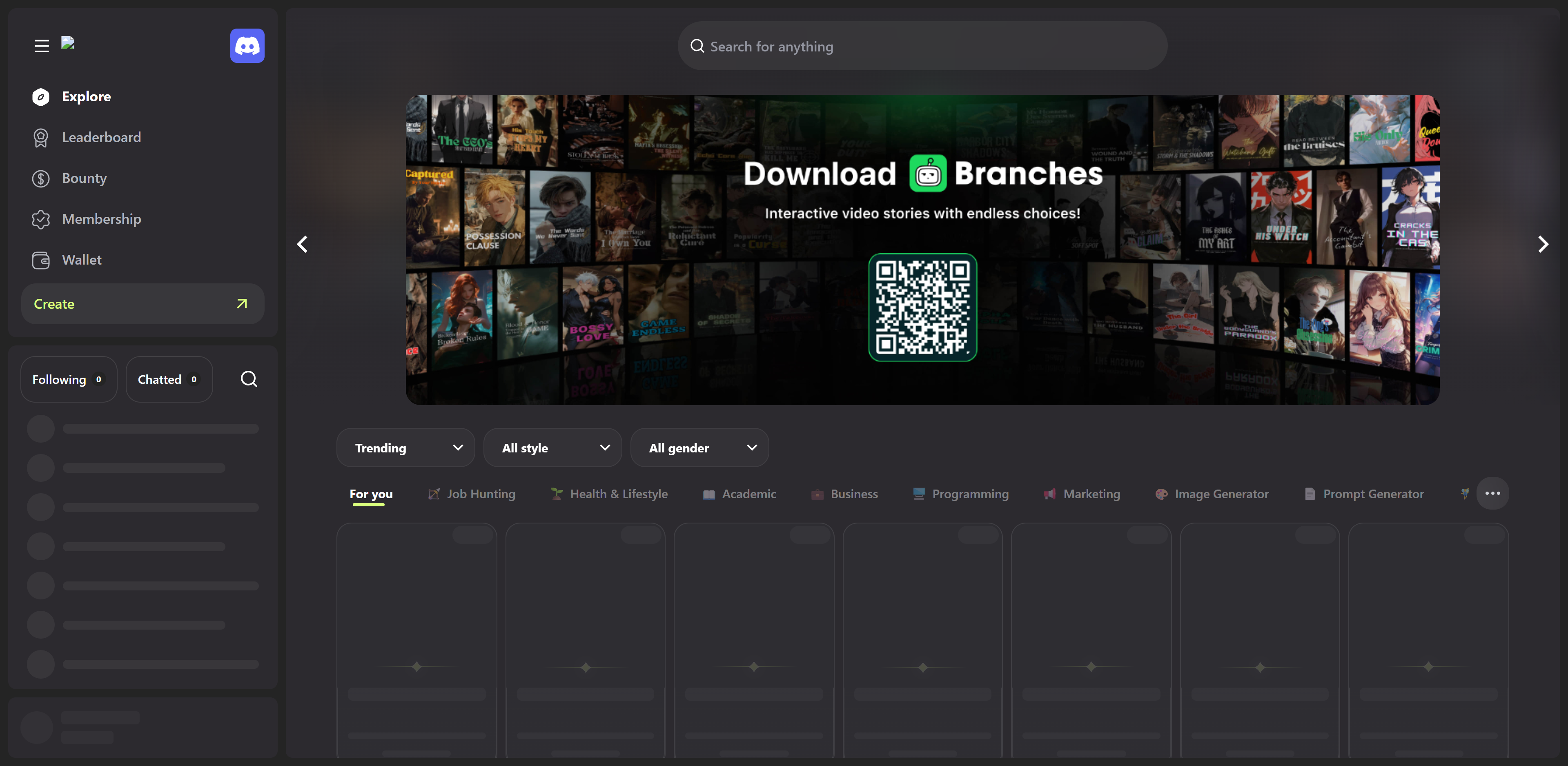Open Membership section
The image size is (1568, 766).
click(101, 219)
